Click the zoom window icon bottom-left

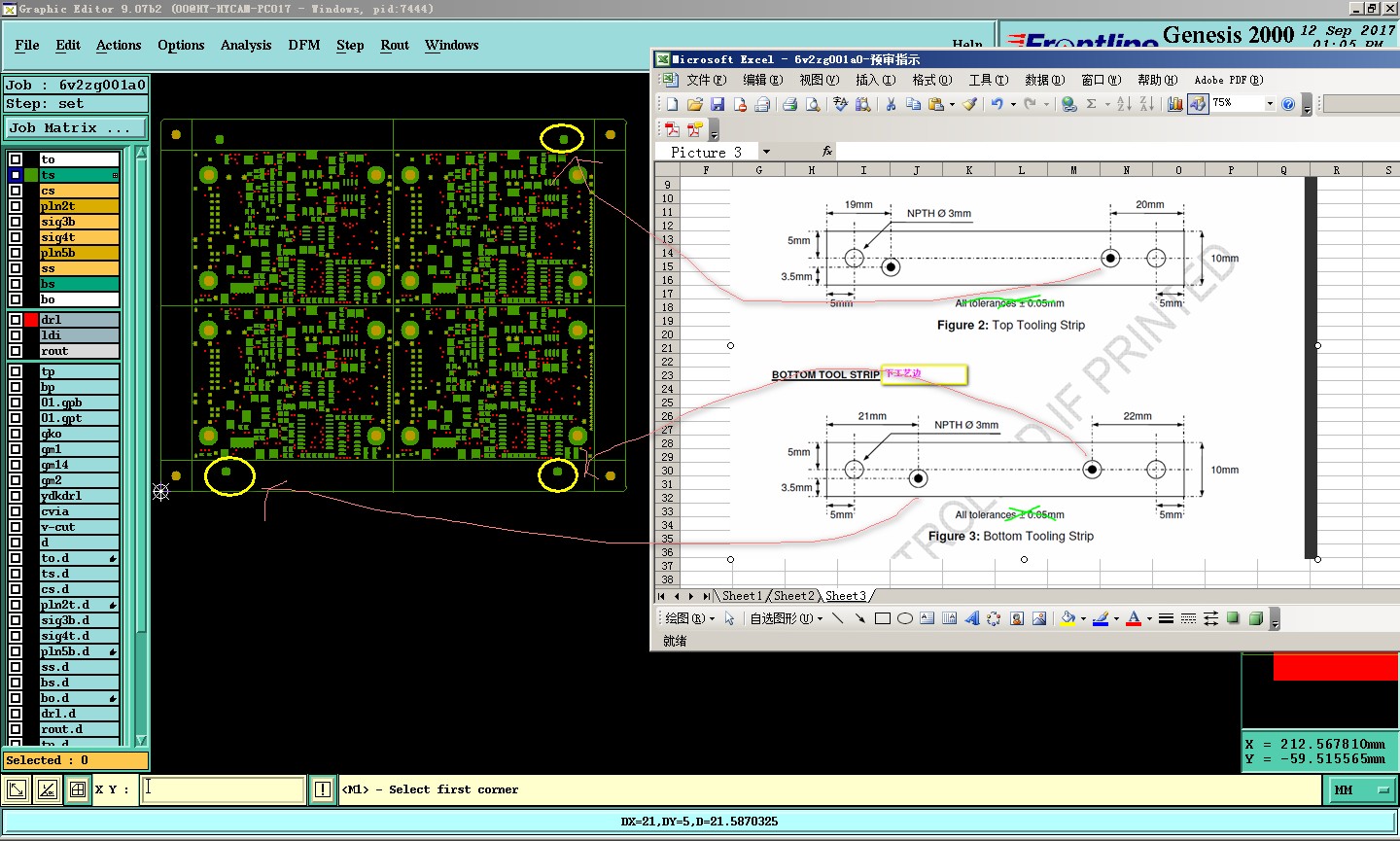[x=17, y=789]
